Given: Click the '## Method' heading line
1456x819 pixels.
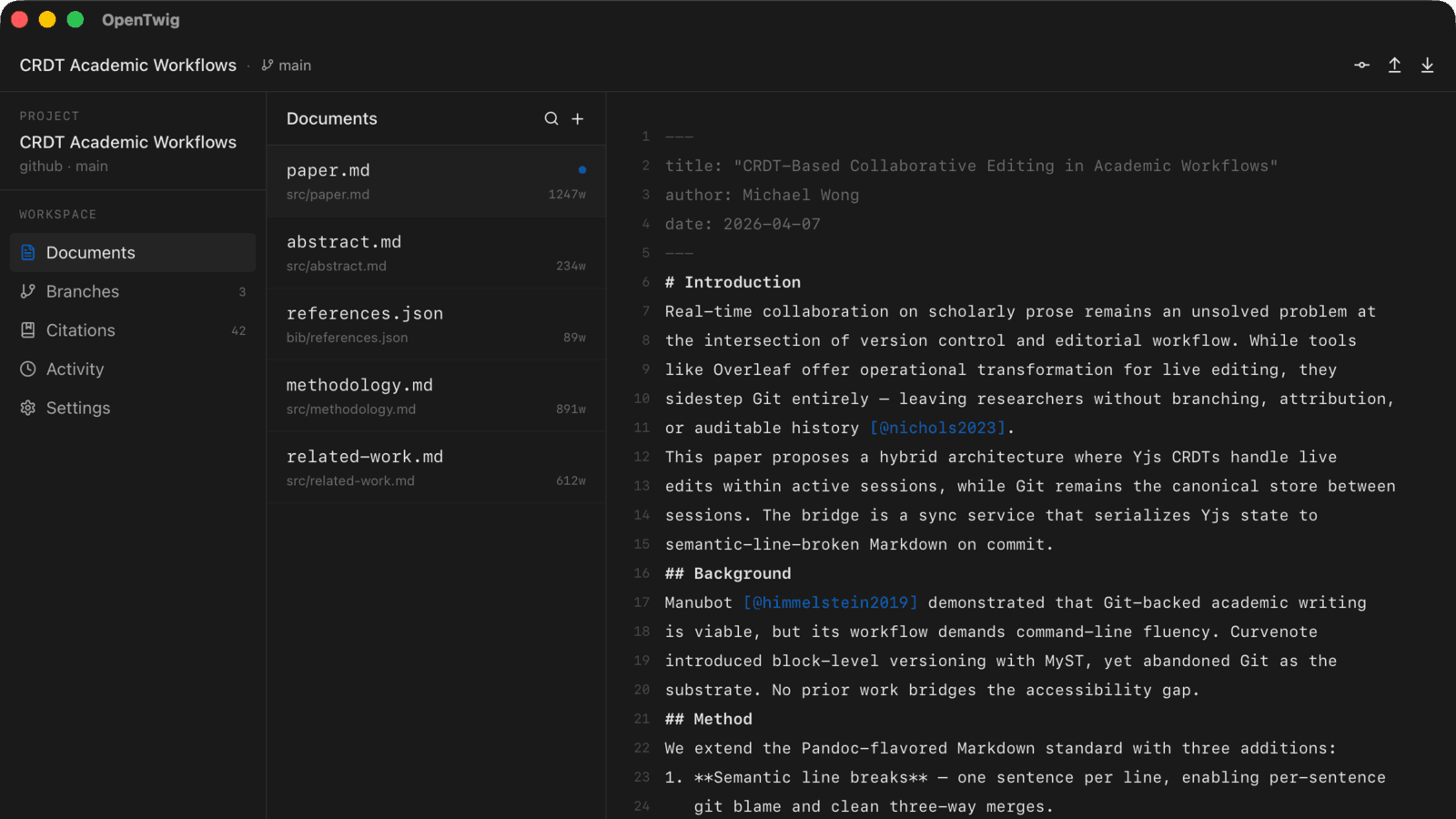Looking at the screenshot, I should tap(709, 719).
